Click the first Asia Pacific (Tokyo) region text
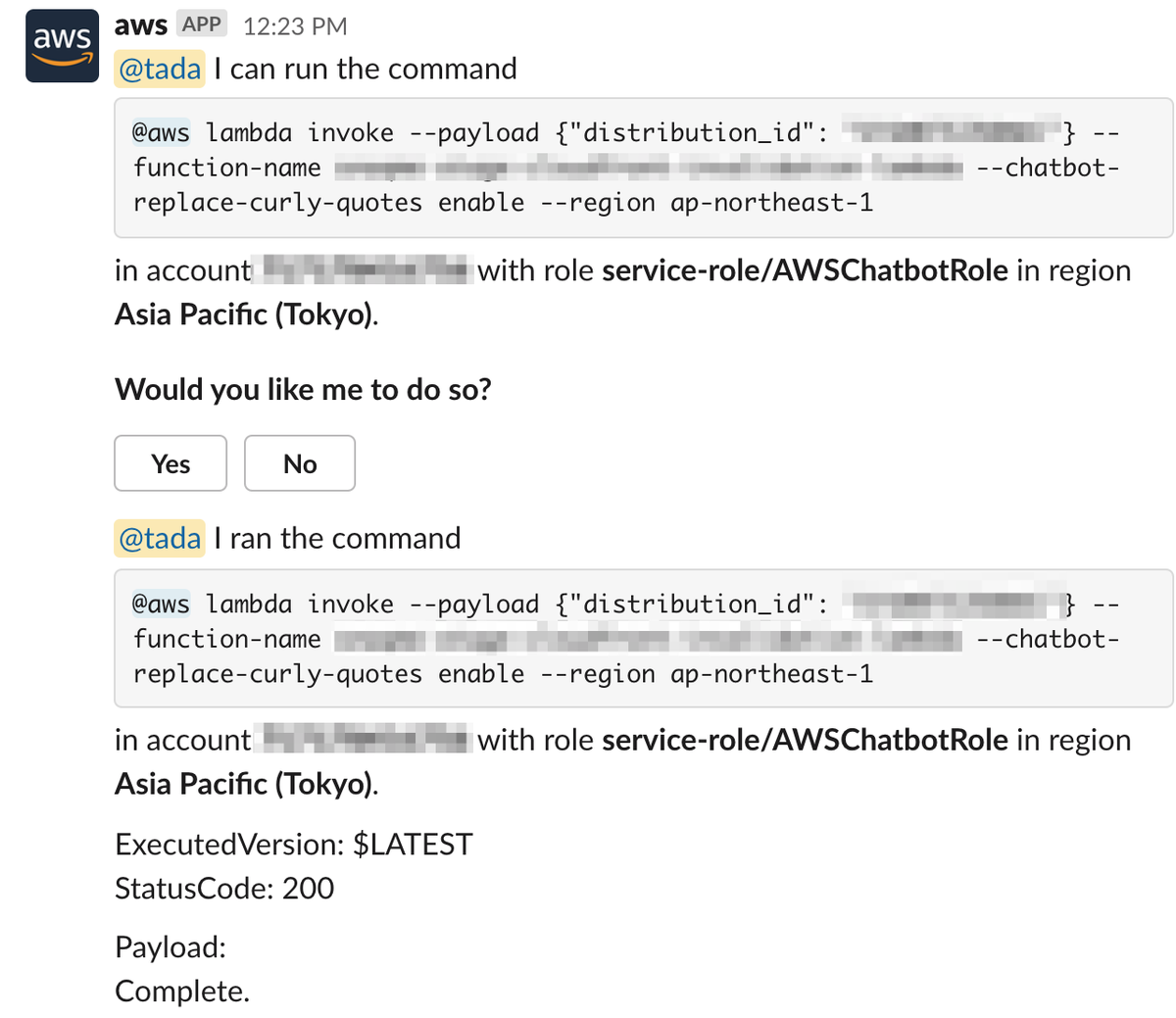Viewport: 1176px width, 1018px height. click(246, 315)
